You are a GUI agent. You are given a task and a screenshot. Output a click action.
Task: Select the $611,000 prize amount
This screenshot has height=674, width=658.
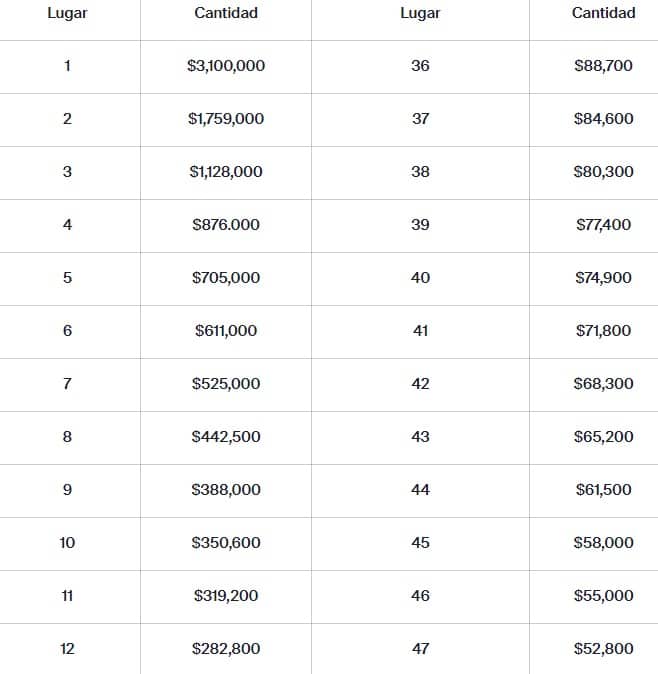226,331
